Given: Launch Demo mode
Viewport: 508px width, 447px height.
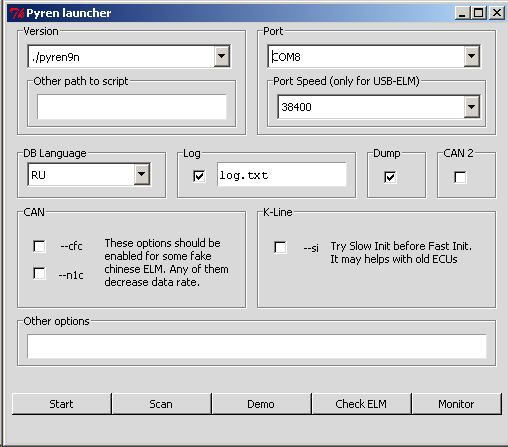Looking at the screenshot, I should pyautogui.click(x=261, y=404).
